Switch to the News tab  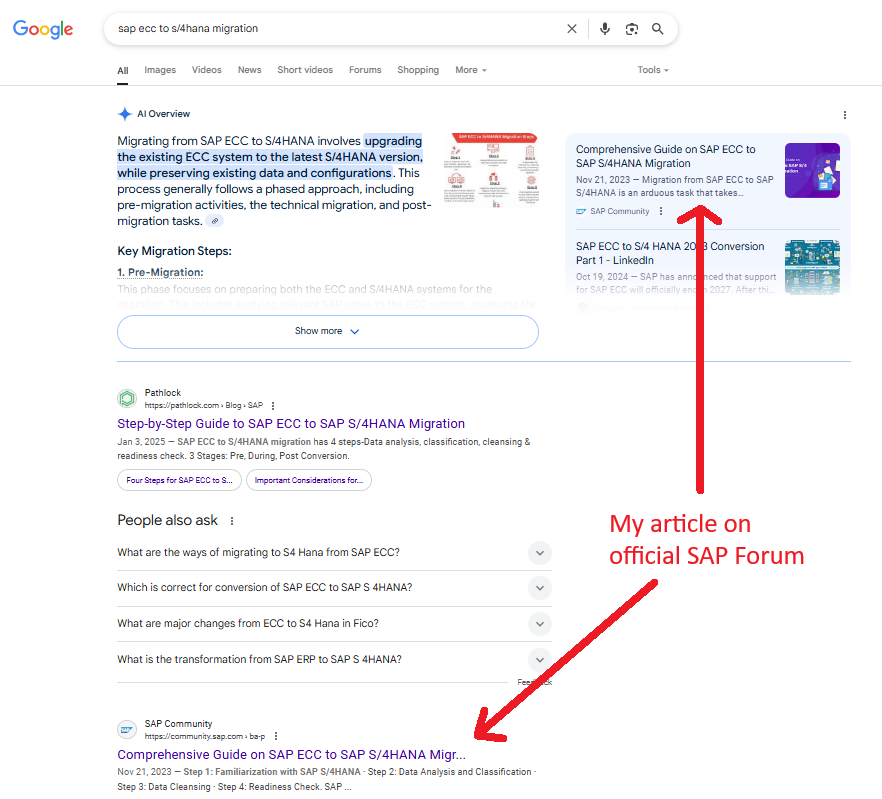point(249,70)
